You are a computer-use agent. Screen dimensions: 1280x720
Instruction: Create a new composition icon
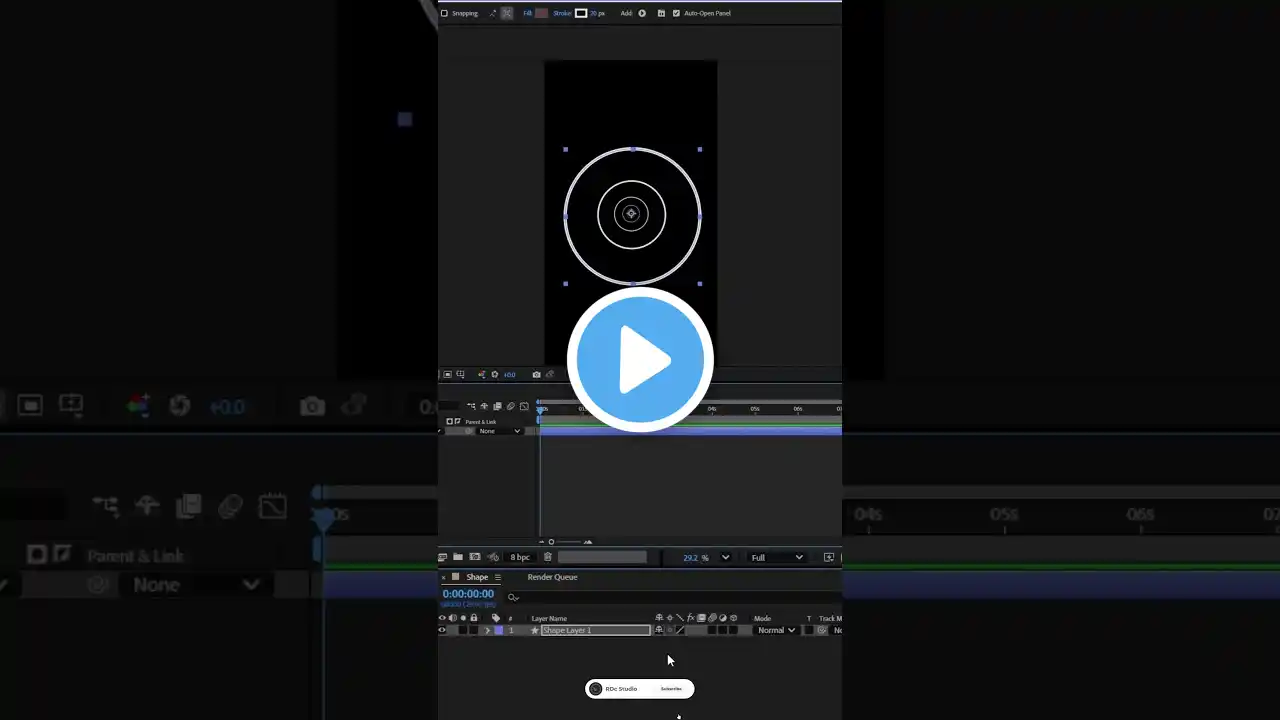[475, 557]
